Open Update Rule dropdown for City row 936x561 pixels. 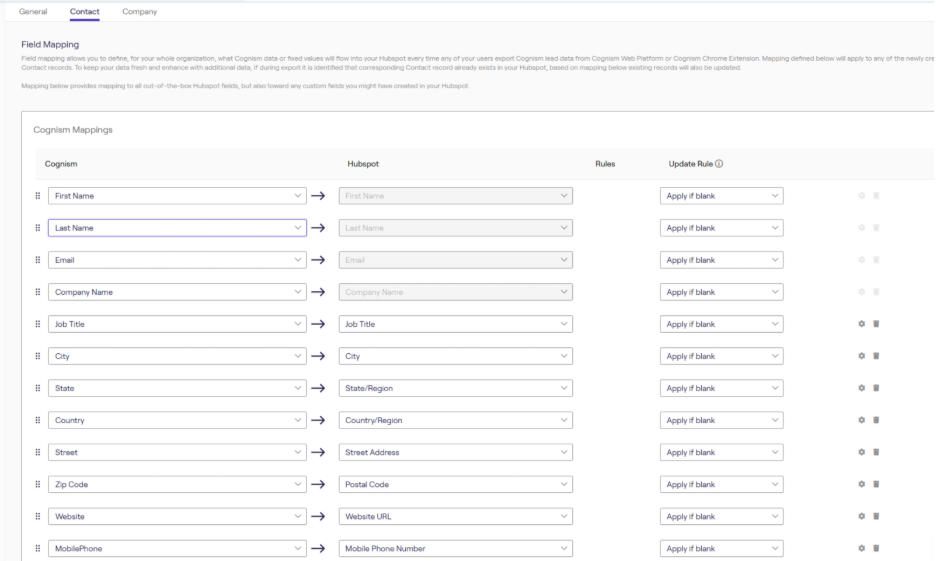[x=721, y=356]
